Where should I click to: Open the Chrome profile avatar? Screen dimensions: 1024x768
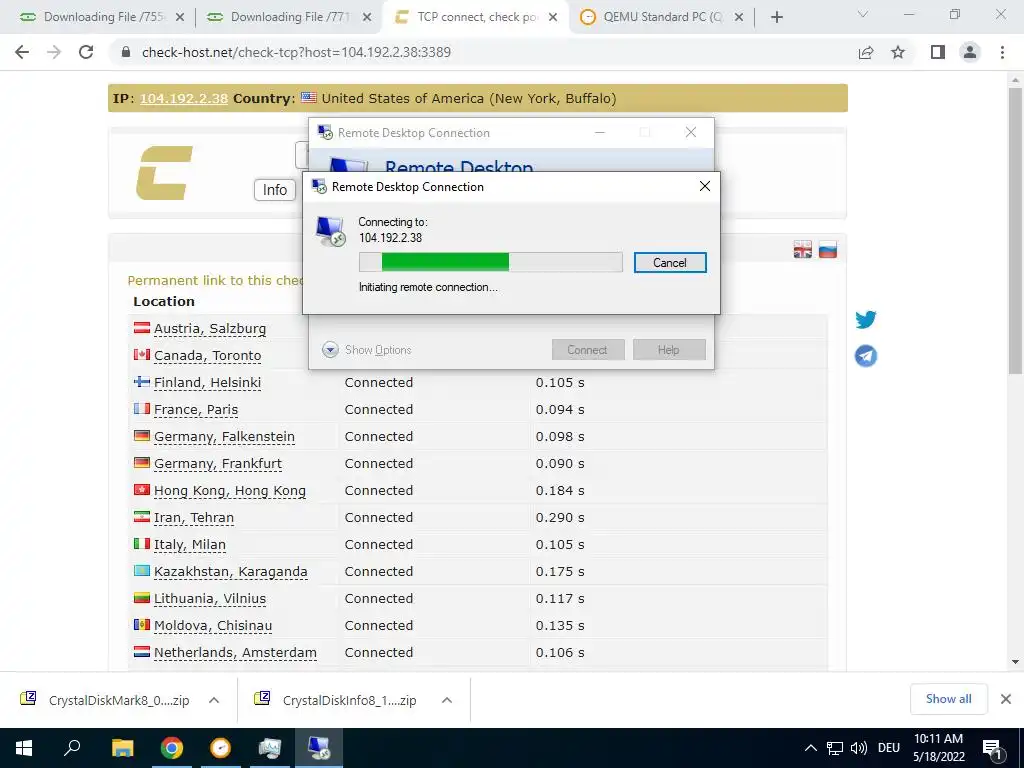[x=970, y=52]
